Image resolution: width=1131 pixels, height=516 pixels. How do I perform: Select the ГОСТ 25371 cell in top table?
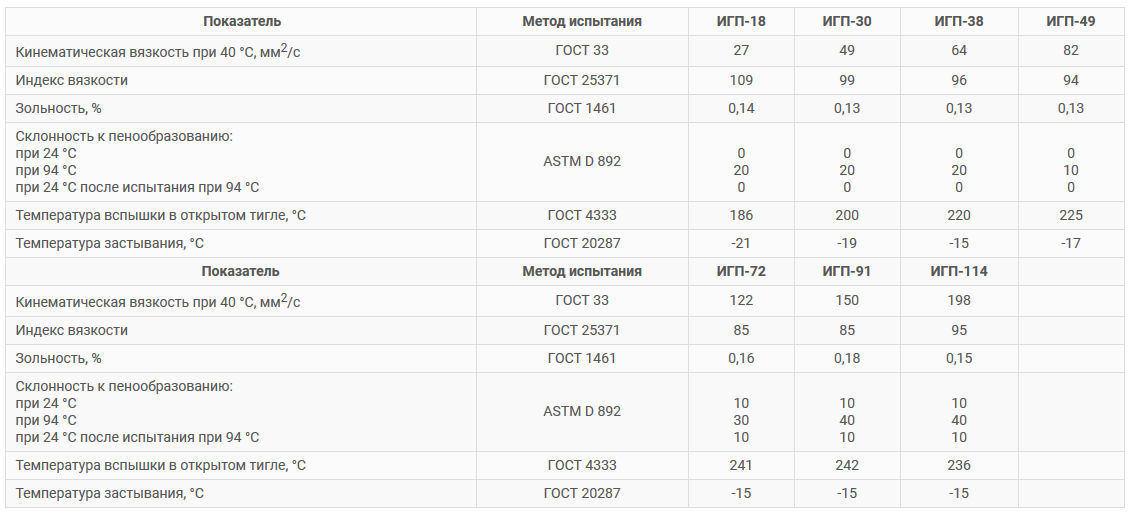582,81
